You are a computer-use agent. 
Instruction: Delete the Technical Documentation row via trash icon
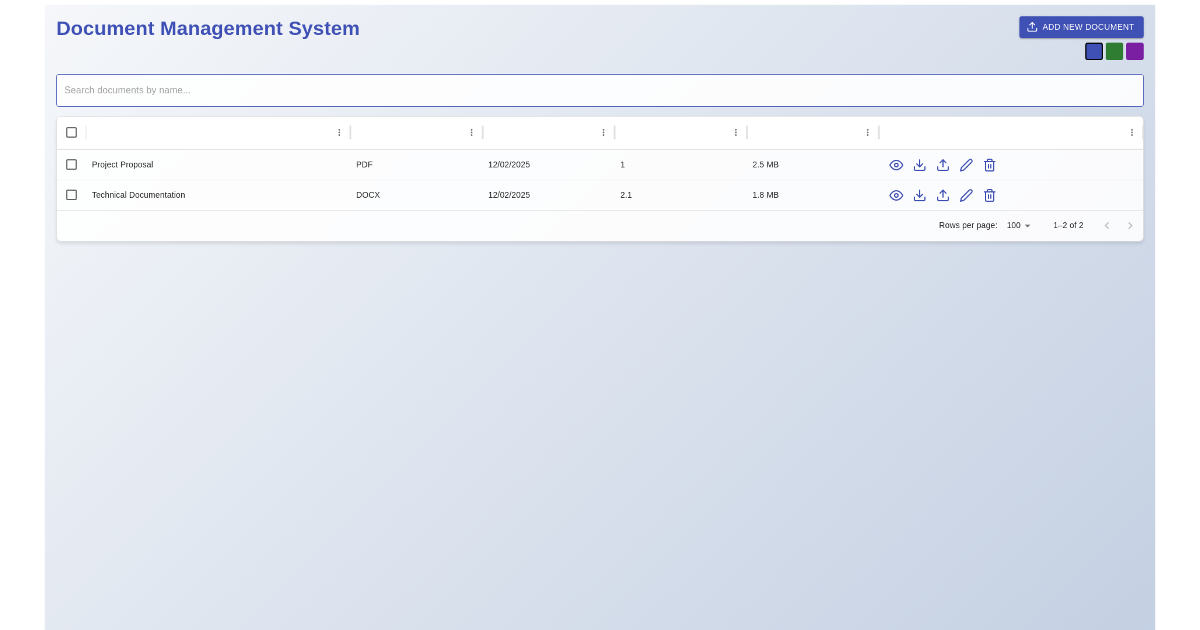990,195
